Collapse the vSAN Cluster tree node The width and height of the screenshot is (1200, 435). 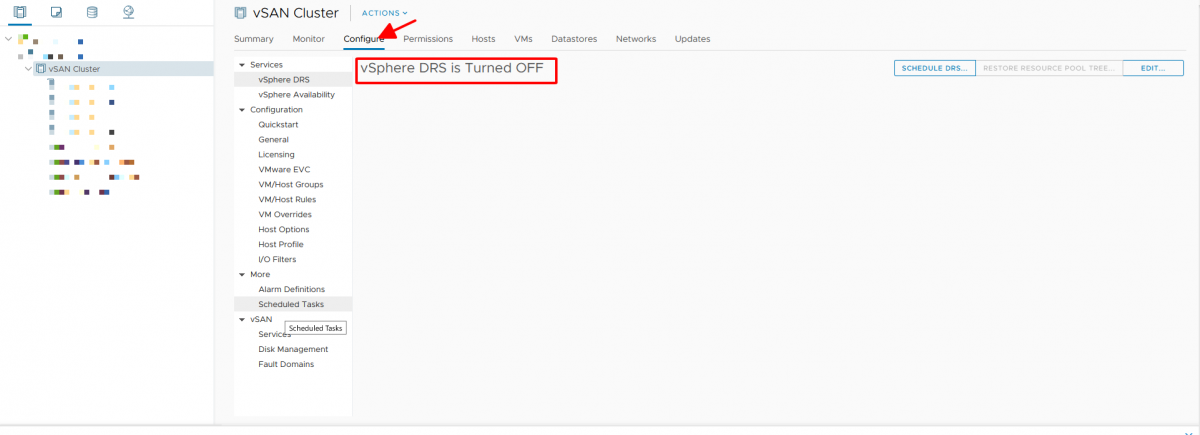[x=27, y=69]
